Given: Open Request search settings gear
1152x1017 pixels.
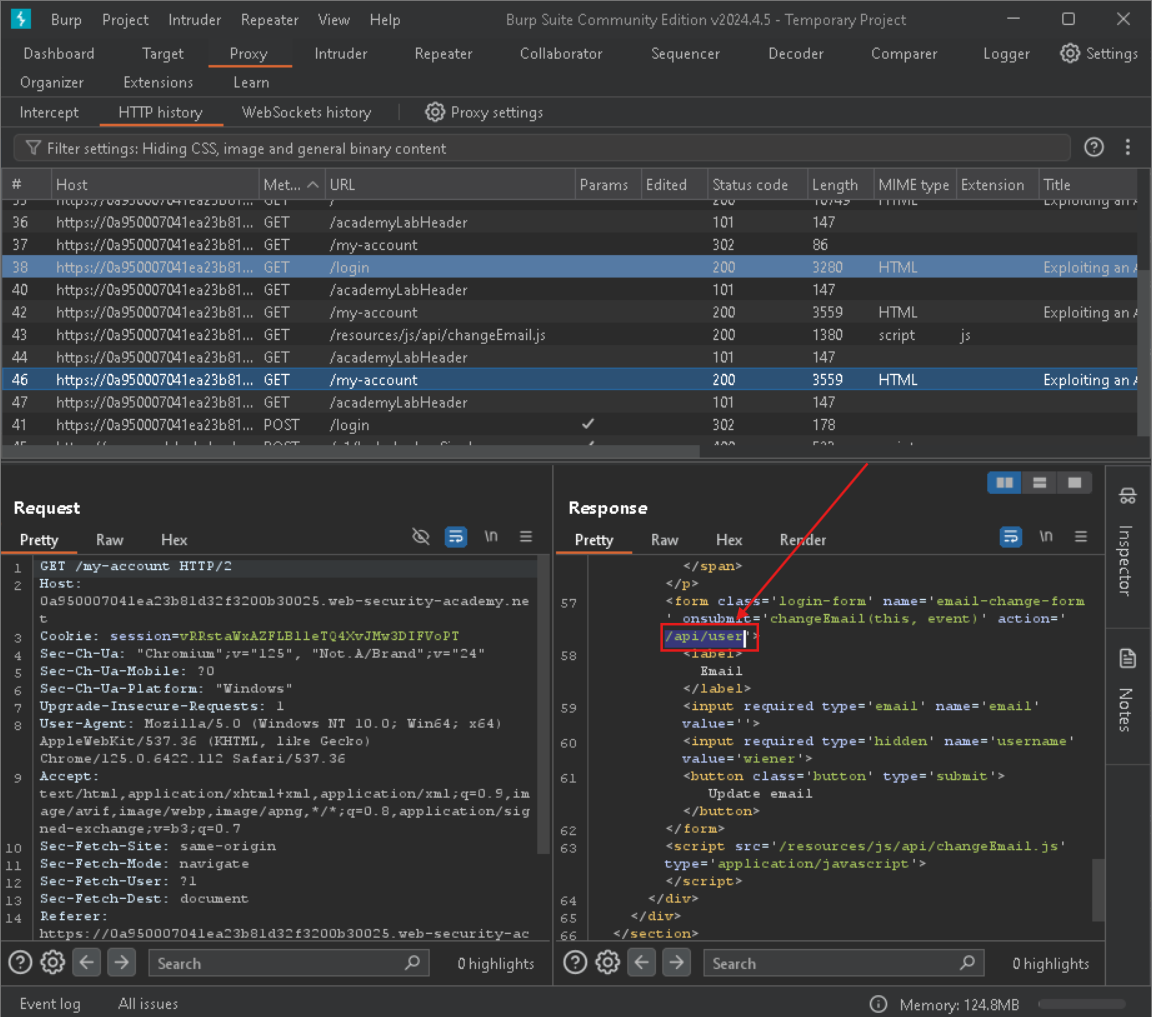Looking at the screenshot, I should point(53,963).
